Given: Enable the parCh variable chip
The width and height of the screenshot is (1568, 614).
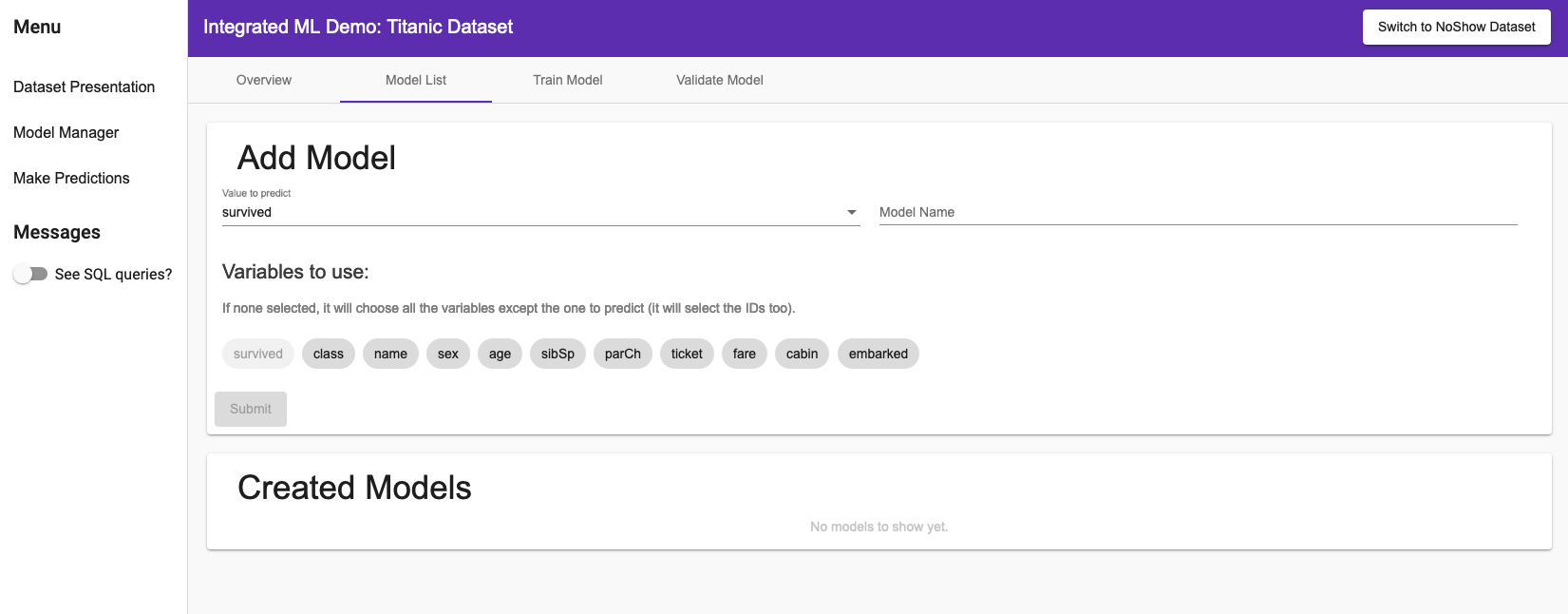Looking at the screenshot, I should pyautogui.click(x=623, y=354).
